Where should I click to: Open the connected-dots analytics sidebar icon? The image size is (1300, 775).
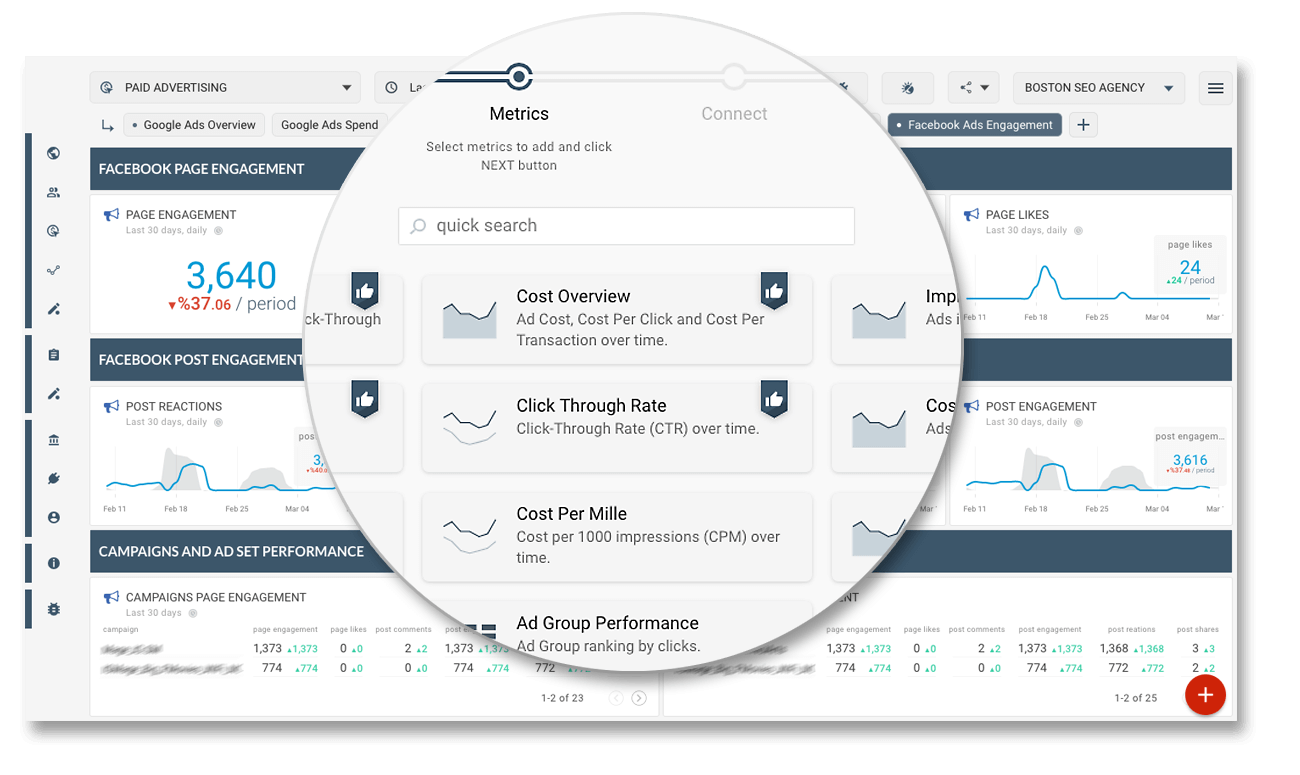tap(54, 270)
